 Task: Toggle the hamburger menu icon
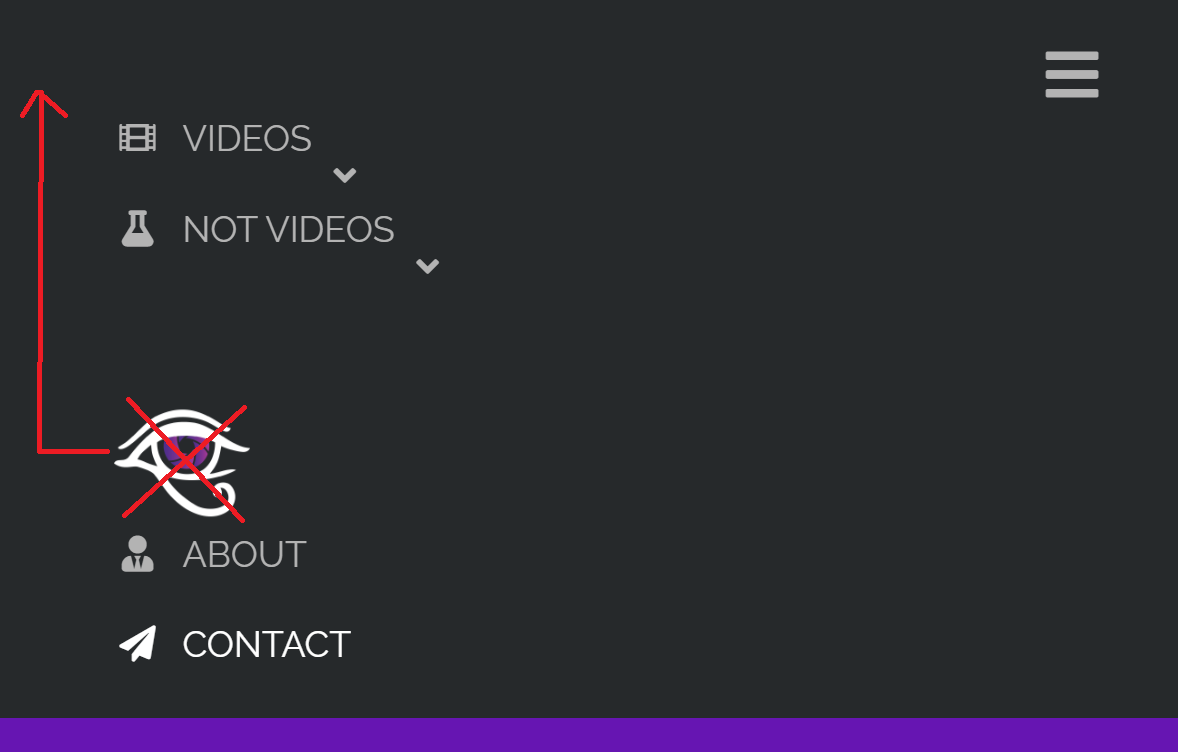point(1072,74)
